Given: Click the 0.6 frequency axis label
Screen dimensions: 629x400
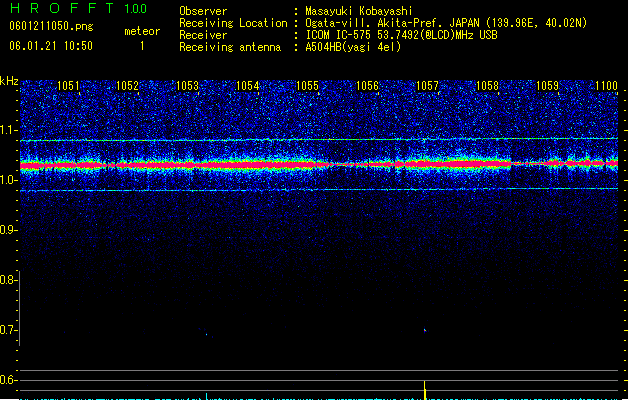Looking at the screenshot, I should 8,380.
